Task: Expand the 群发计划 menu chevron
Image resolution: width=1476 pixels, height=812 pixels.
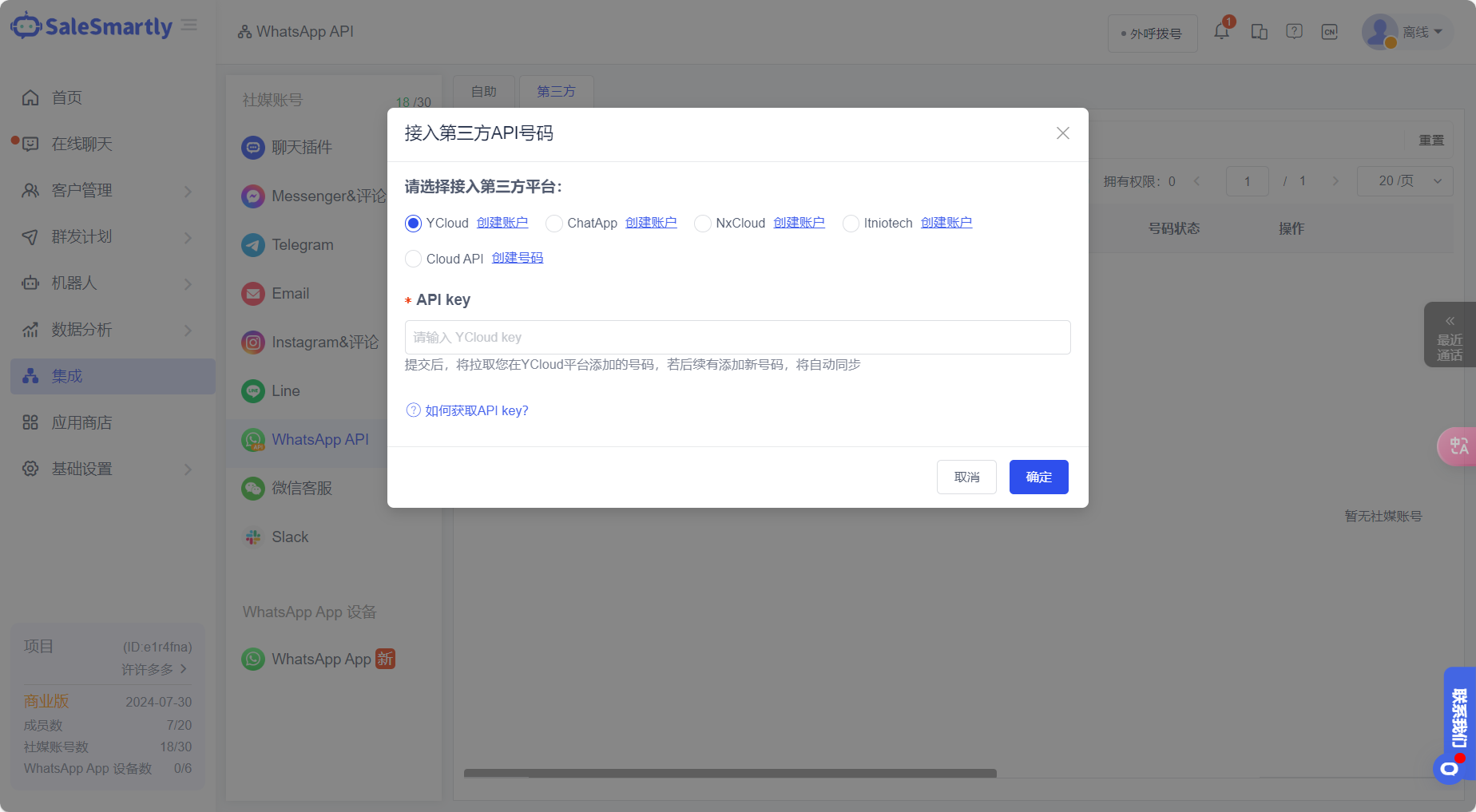Action: pos(188,237)
